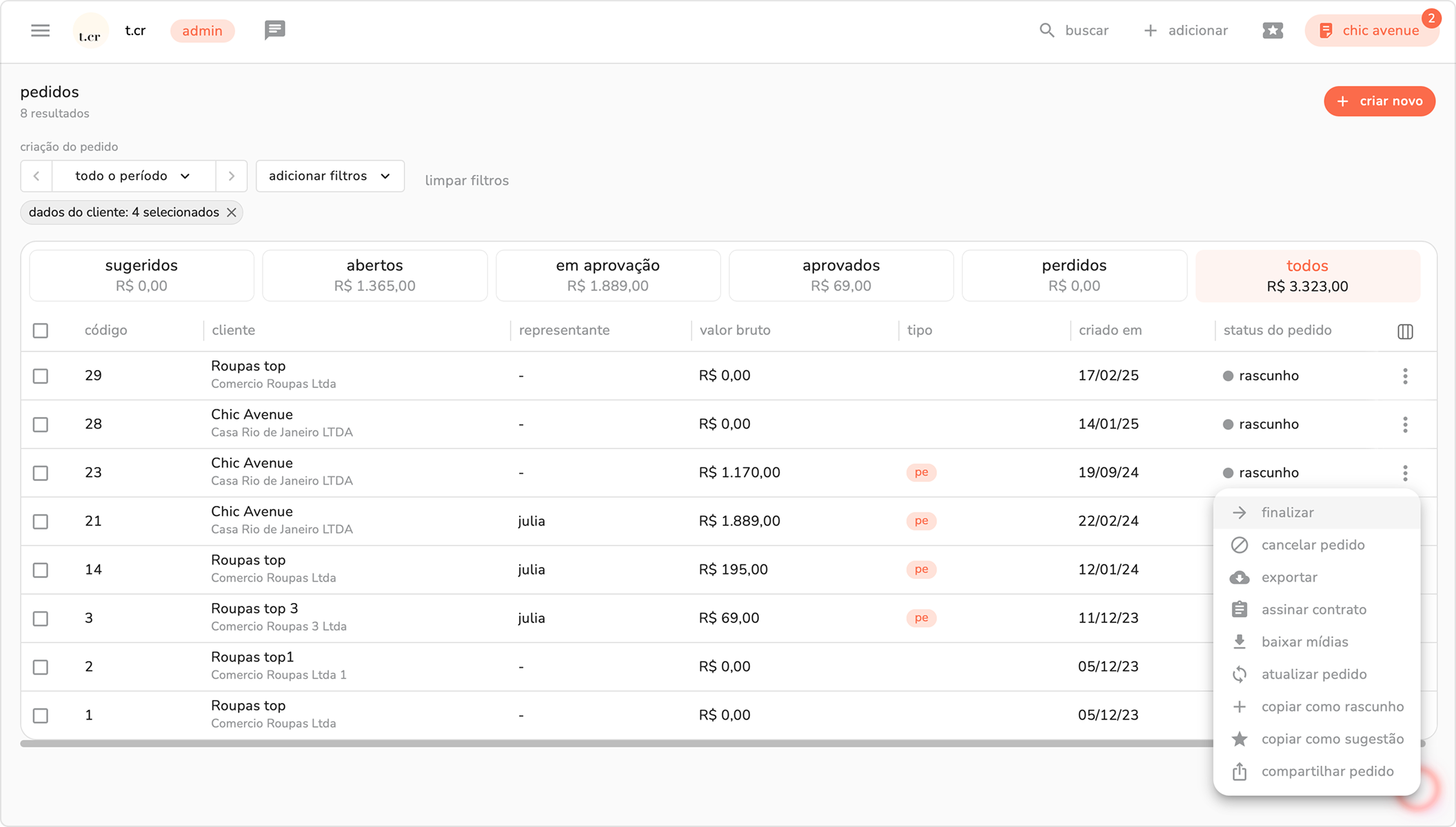Click the search magnifier icon
The image size is (1456, 827).
[x=1046, y=30]
